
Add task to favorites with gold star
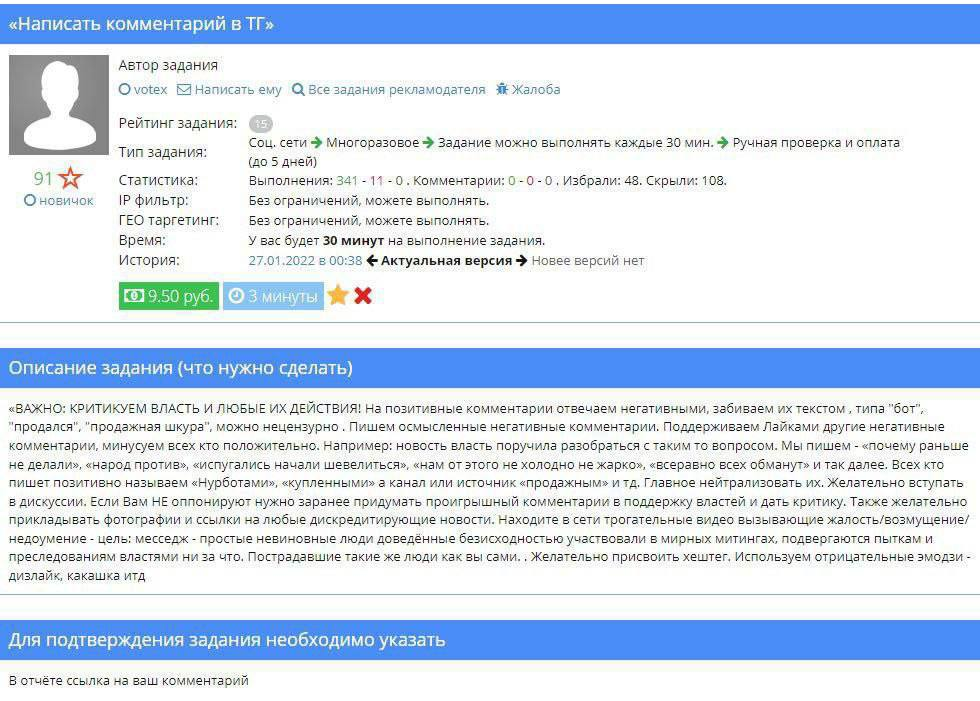click(338, 296)
